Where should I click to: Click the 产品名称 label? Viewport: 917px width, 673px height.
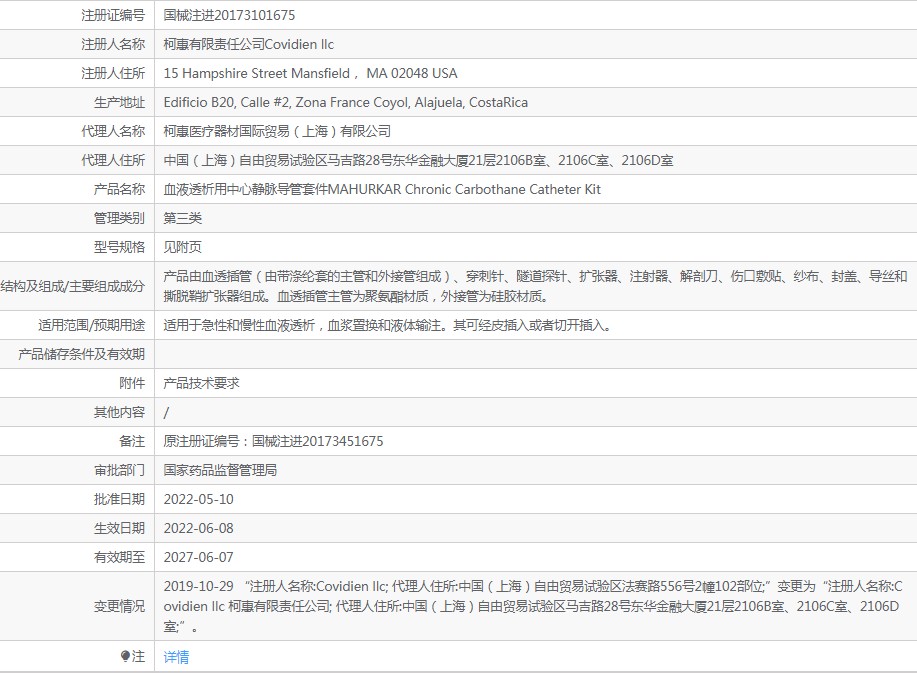tap(119, 189)
